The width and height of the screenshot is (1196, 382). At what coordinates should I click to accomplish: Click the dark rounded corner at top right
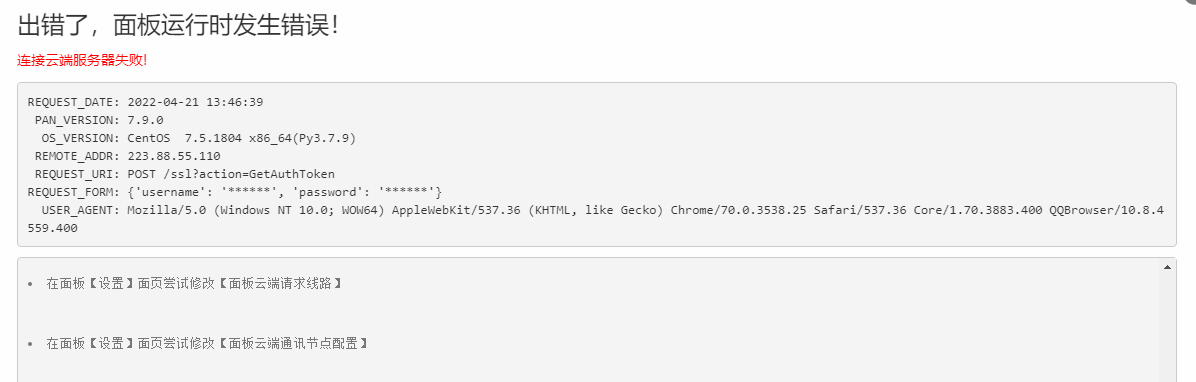point(1191,2)
